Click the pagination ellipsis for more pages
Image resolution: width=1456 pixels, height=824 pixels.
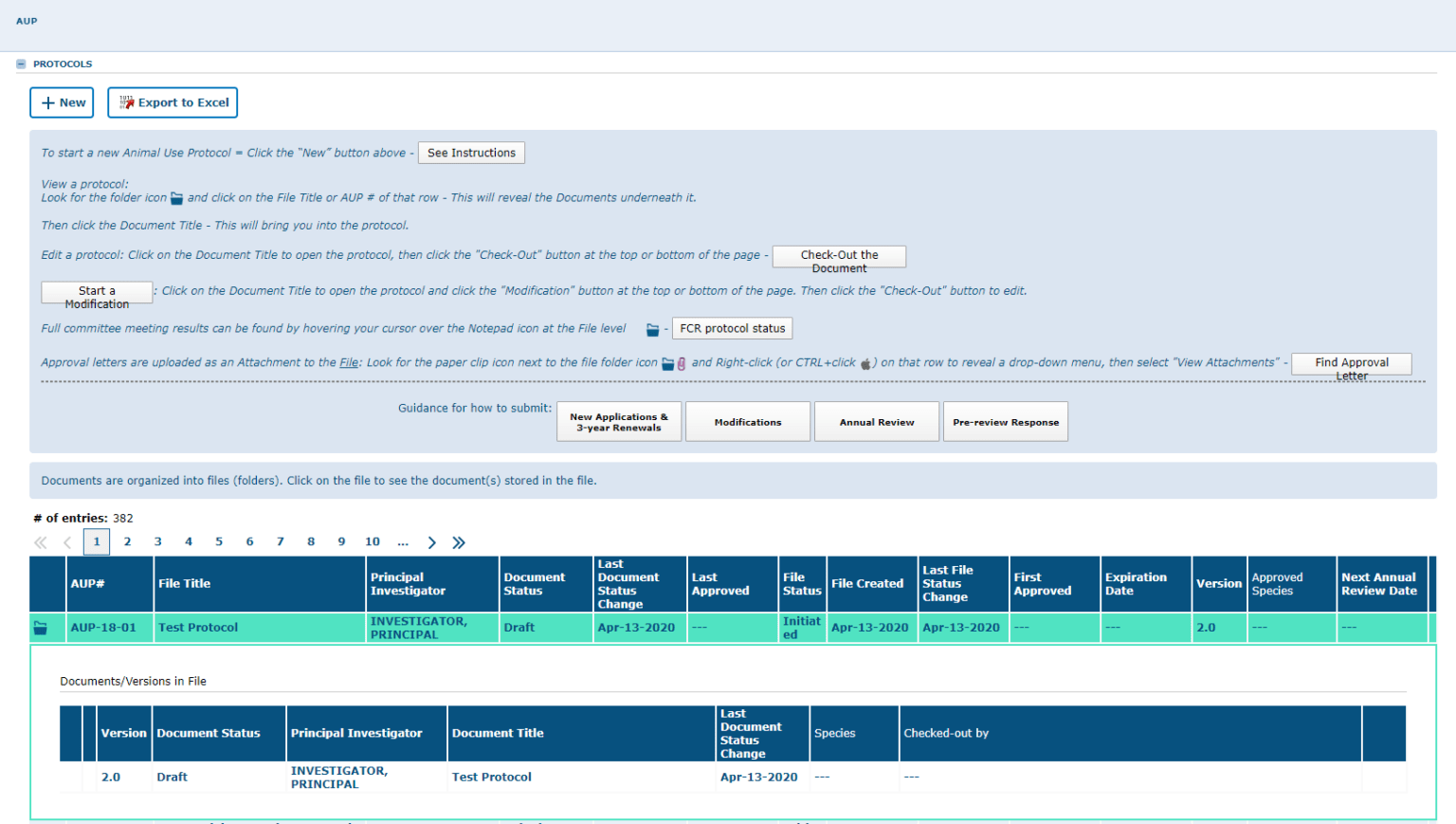(x=403, y=541)
